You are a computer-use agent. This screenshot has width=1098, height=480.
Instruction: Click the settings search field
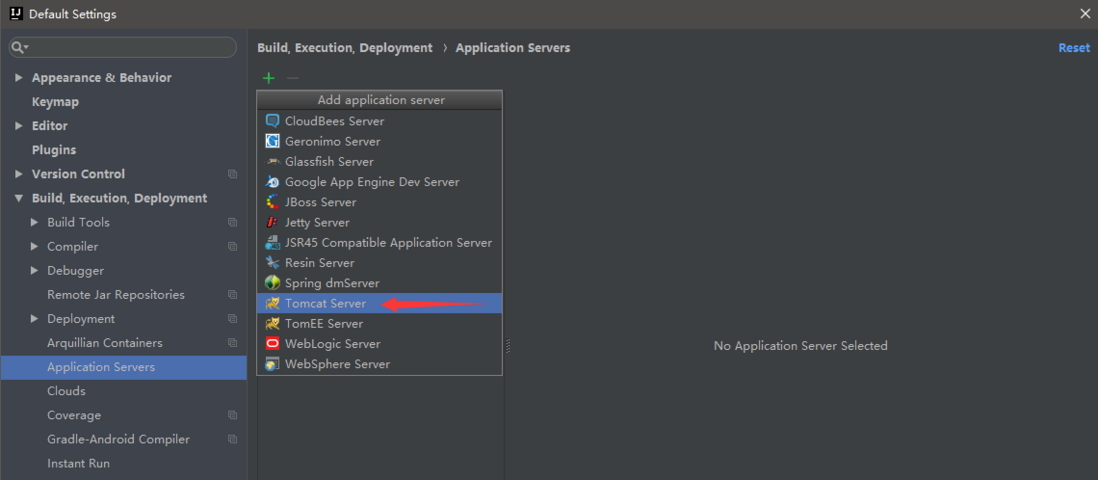point(123,48)
